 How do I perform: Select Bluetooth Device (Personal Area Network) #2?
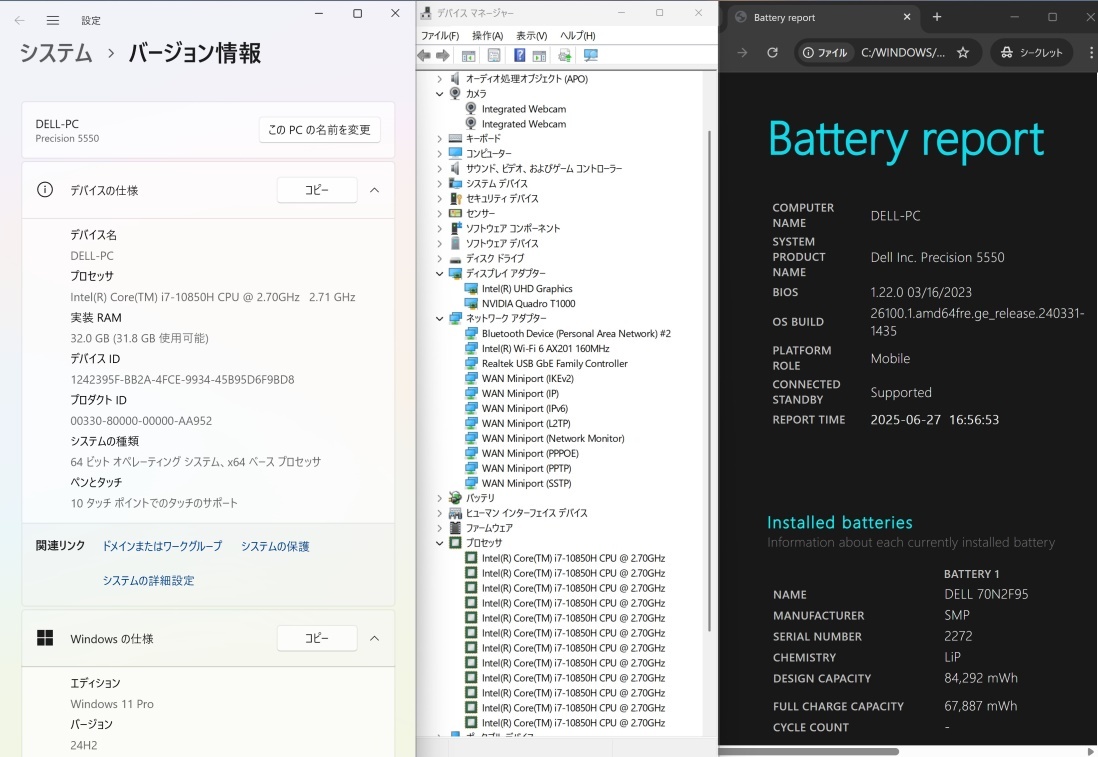(x=576, y=333)
